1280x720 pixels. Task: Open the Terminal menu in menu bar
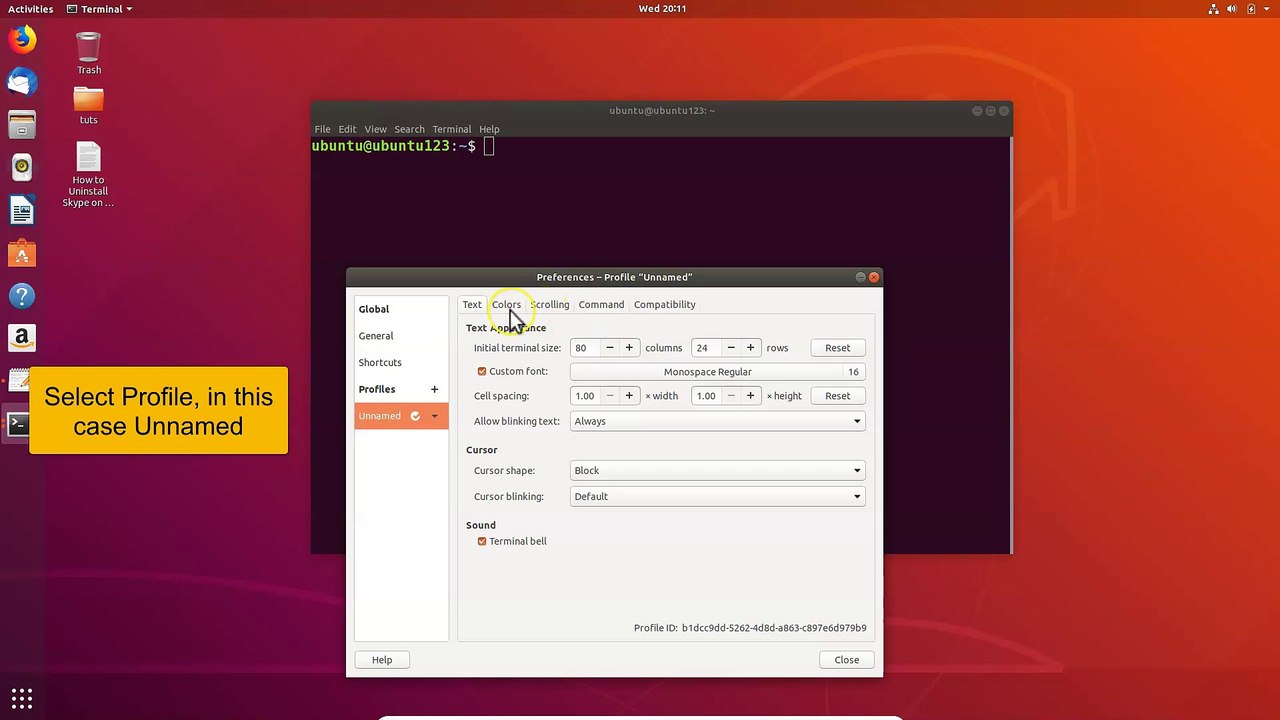coord(451,129)
